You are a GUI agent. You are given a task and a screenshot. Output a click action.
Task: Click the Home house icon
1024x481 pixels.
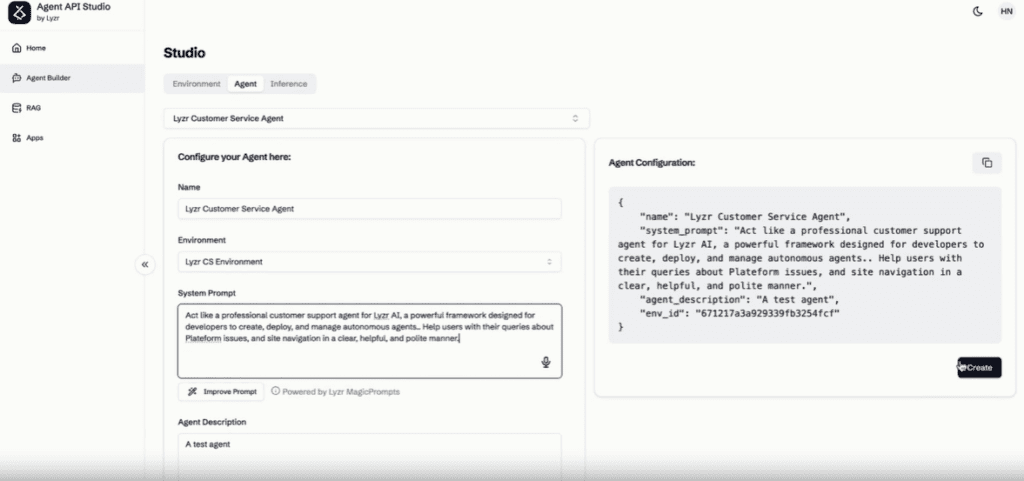(17, 48)
